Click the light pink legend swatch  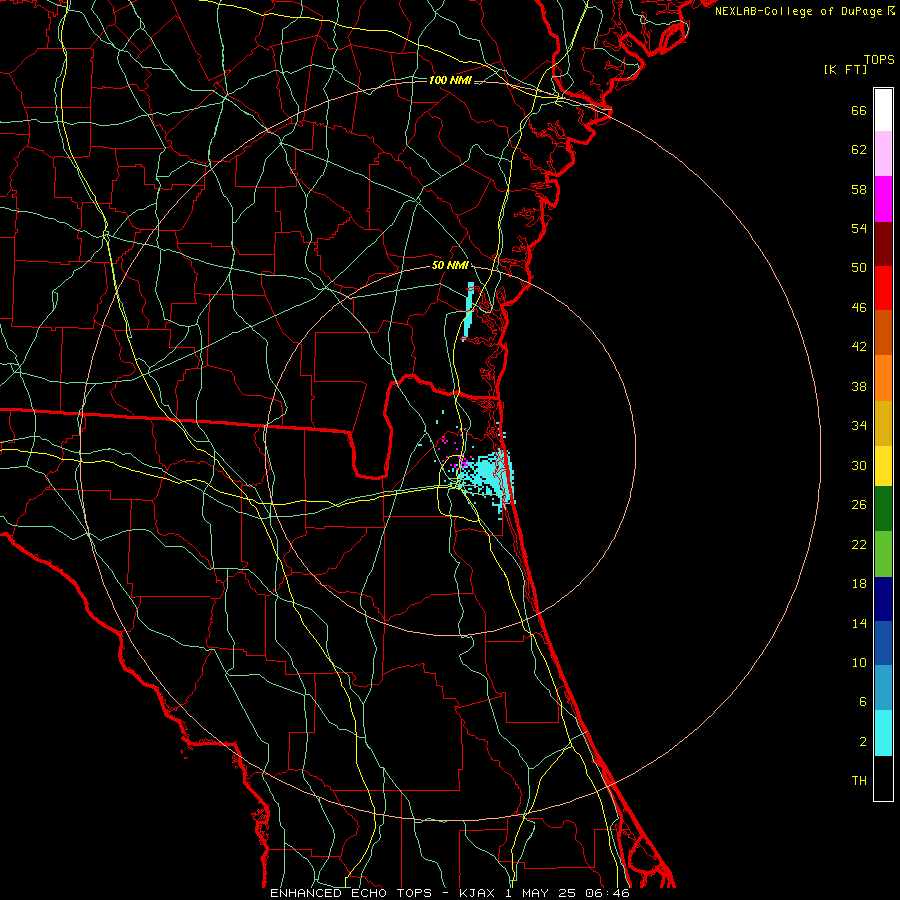click(x=883, y=154)
